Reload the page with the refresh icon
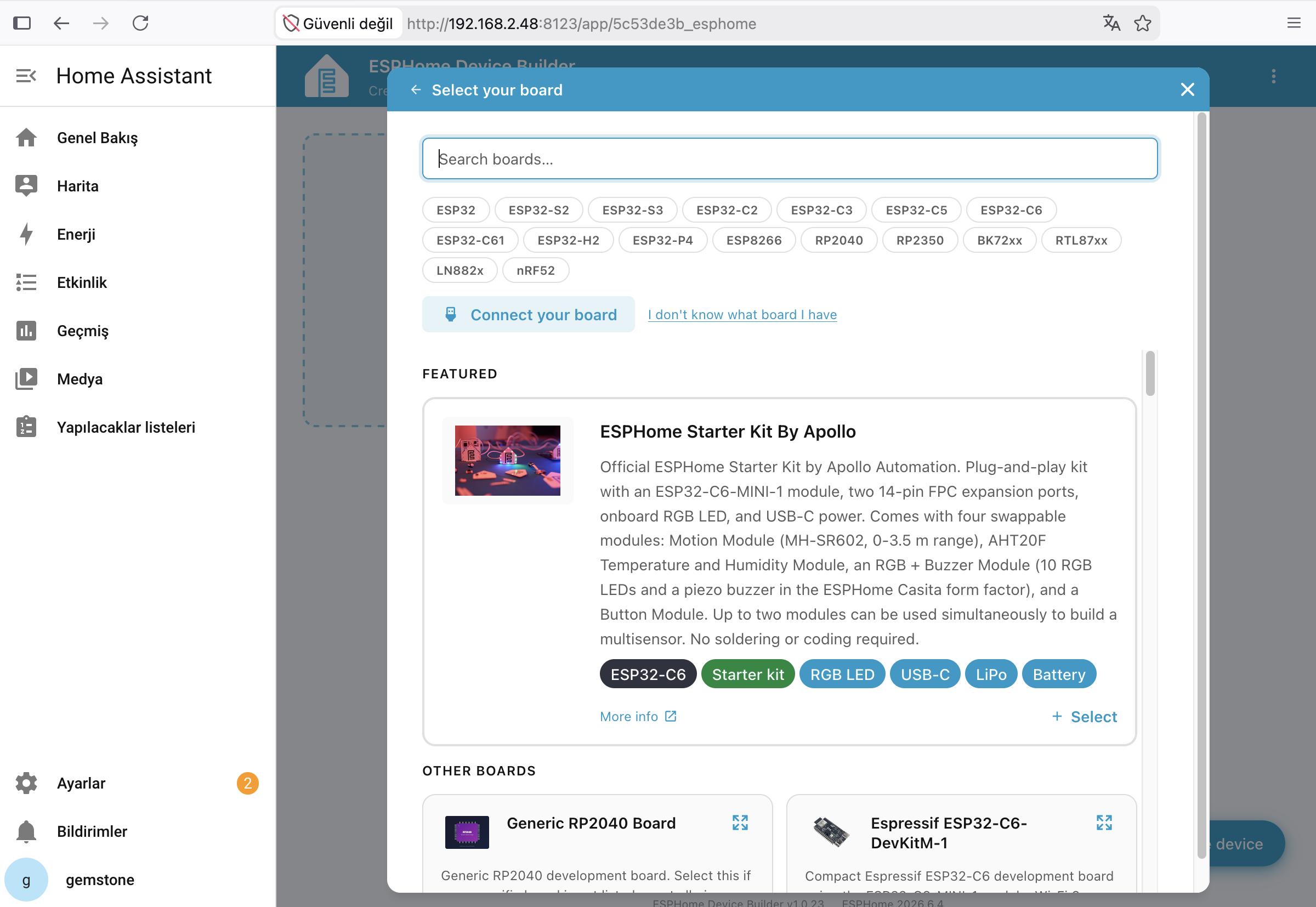This screenshot has height=907, width=1316. tap(140, 23)
